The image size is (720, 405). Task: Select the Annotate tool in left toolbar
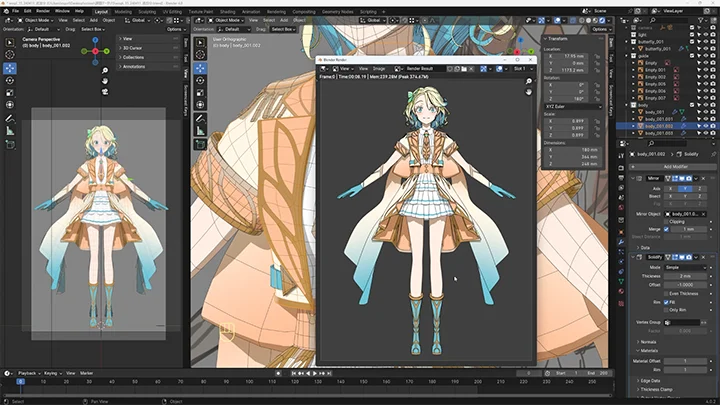10,117
